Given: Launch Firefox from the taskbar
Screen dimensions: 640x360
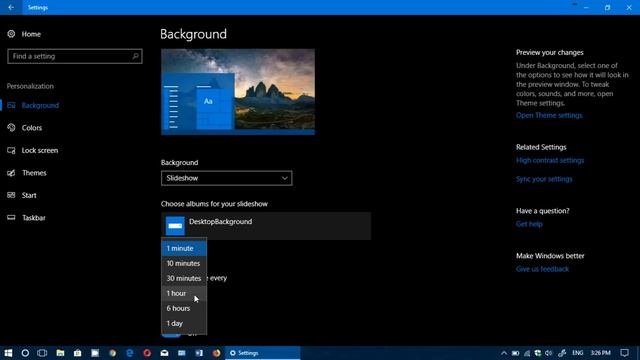Looking at the screenshot, I should [x=216, y=353].
